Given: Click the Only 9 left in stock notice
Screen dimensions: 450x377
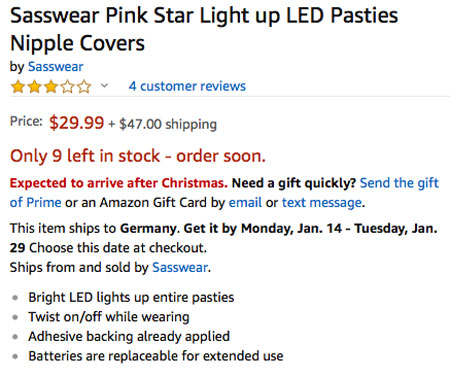Looking at the screenshot, I should point(138,156).
